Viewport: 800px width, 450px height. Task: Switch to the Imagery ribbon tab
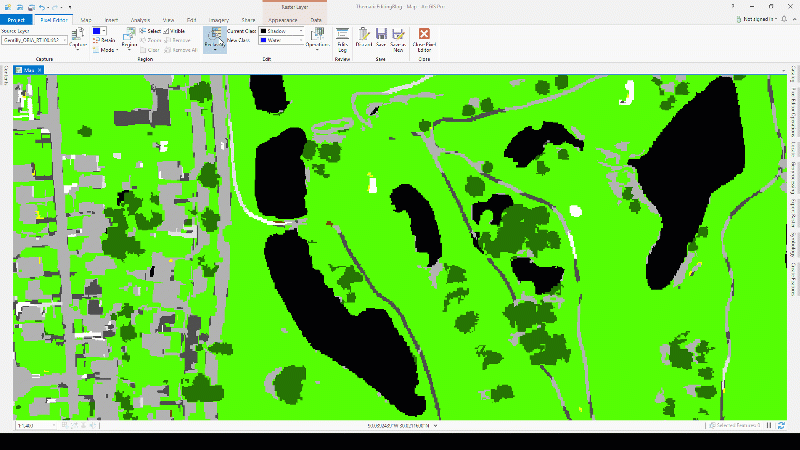219,20
